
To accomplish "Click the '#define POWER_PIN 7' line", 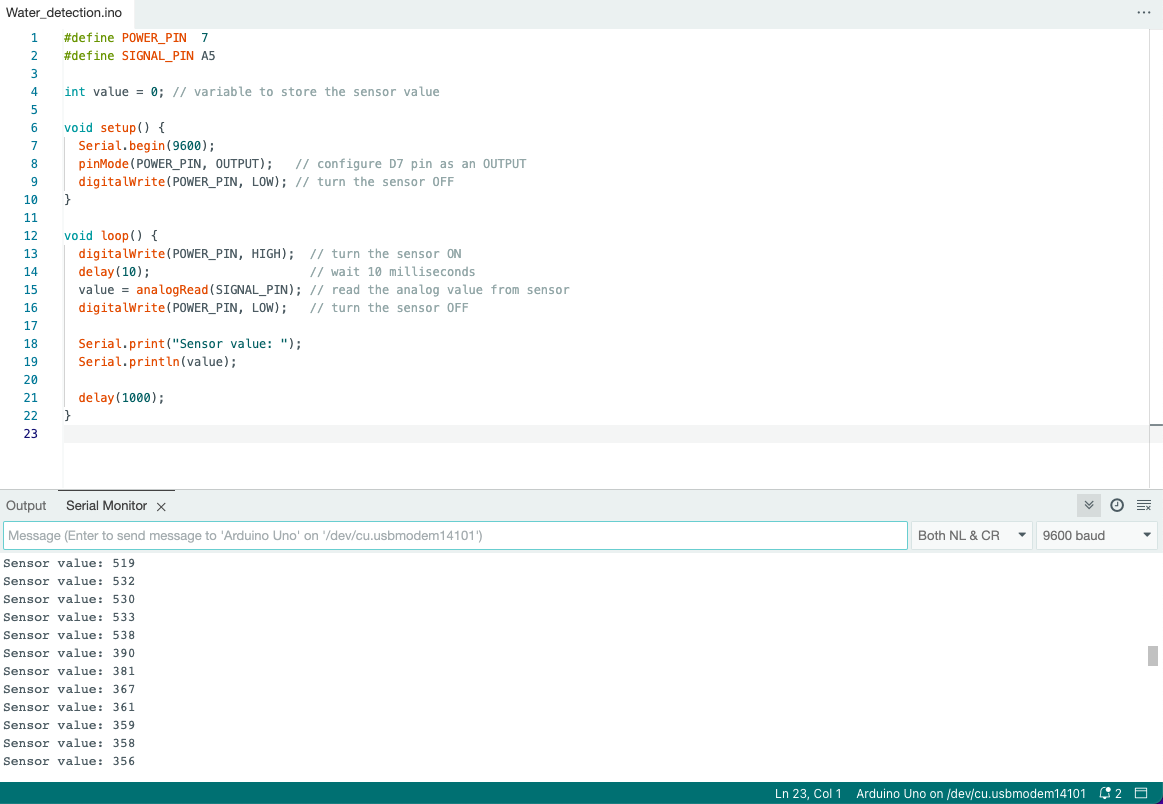I will click(136, 38).
